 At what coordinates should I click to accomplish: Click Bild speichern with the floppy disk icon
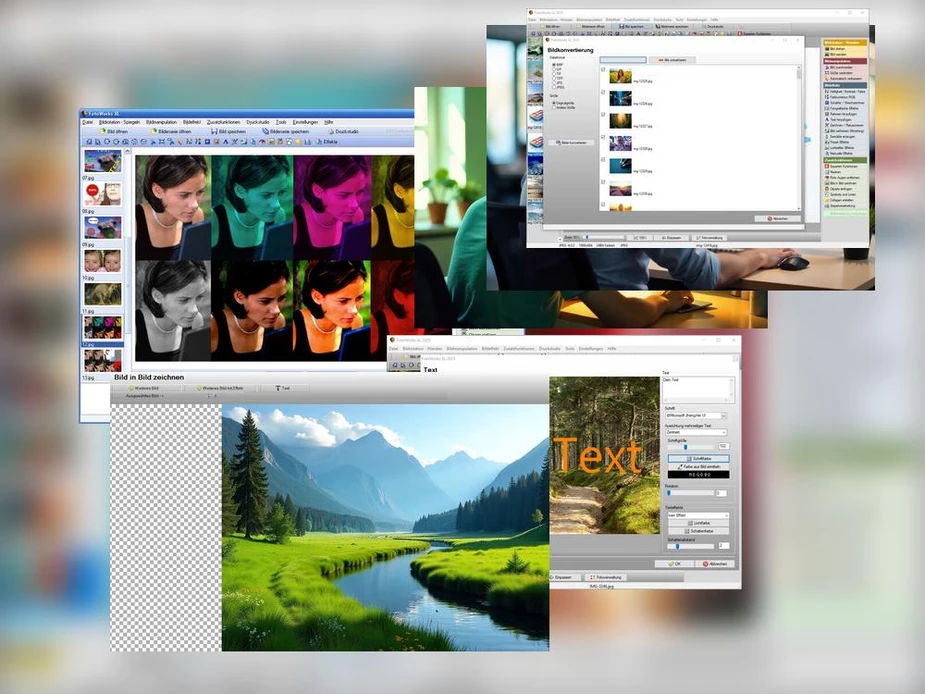(228, 131)
